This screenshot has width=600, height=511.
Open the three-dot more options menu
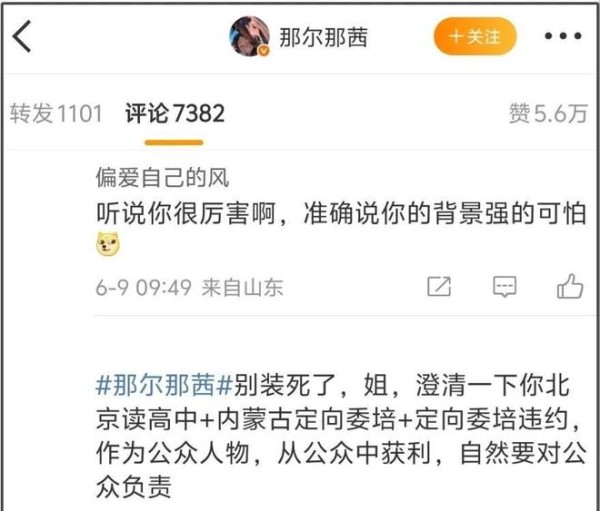[x=563, y=36]
